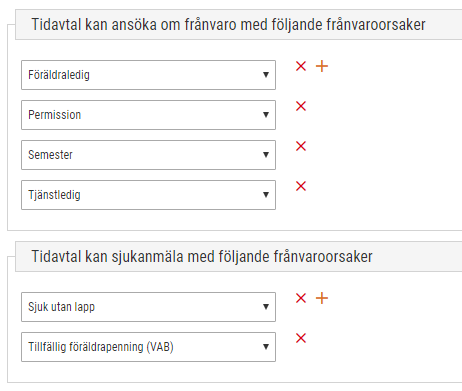Select the "Tidavtal kan ansöka om frånvaro" header
462x391 pixels.
coord(228,25)
